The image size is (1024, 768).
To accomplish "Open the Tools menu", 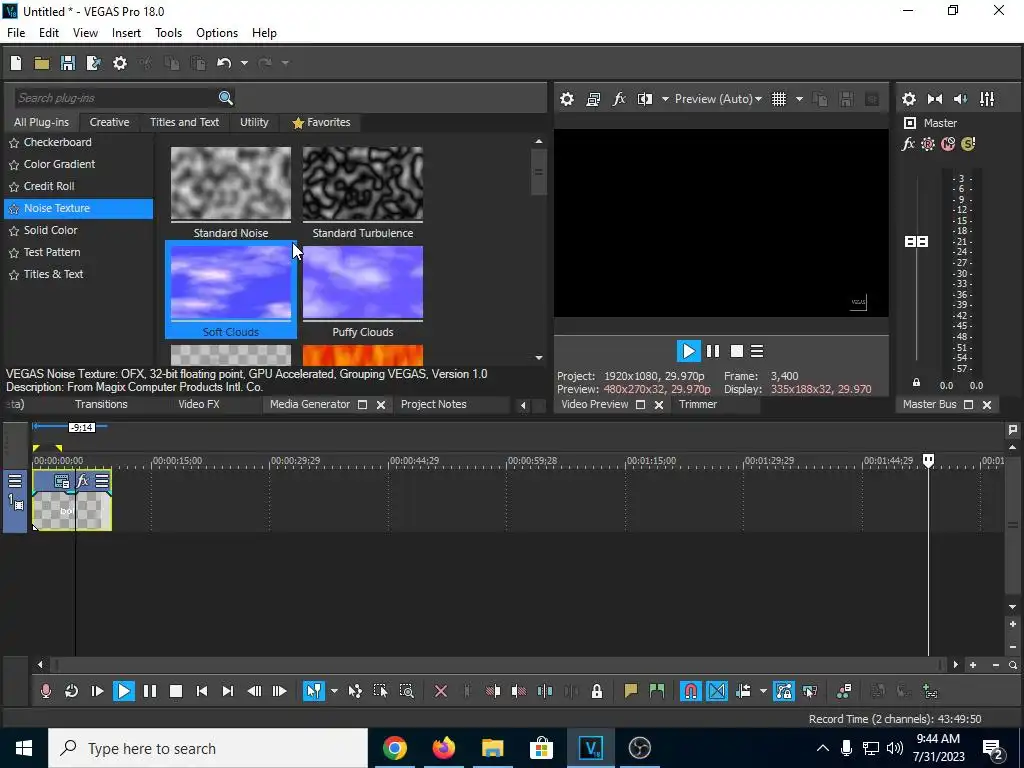I will pyautogui.click(x=168, y=33).
